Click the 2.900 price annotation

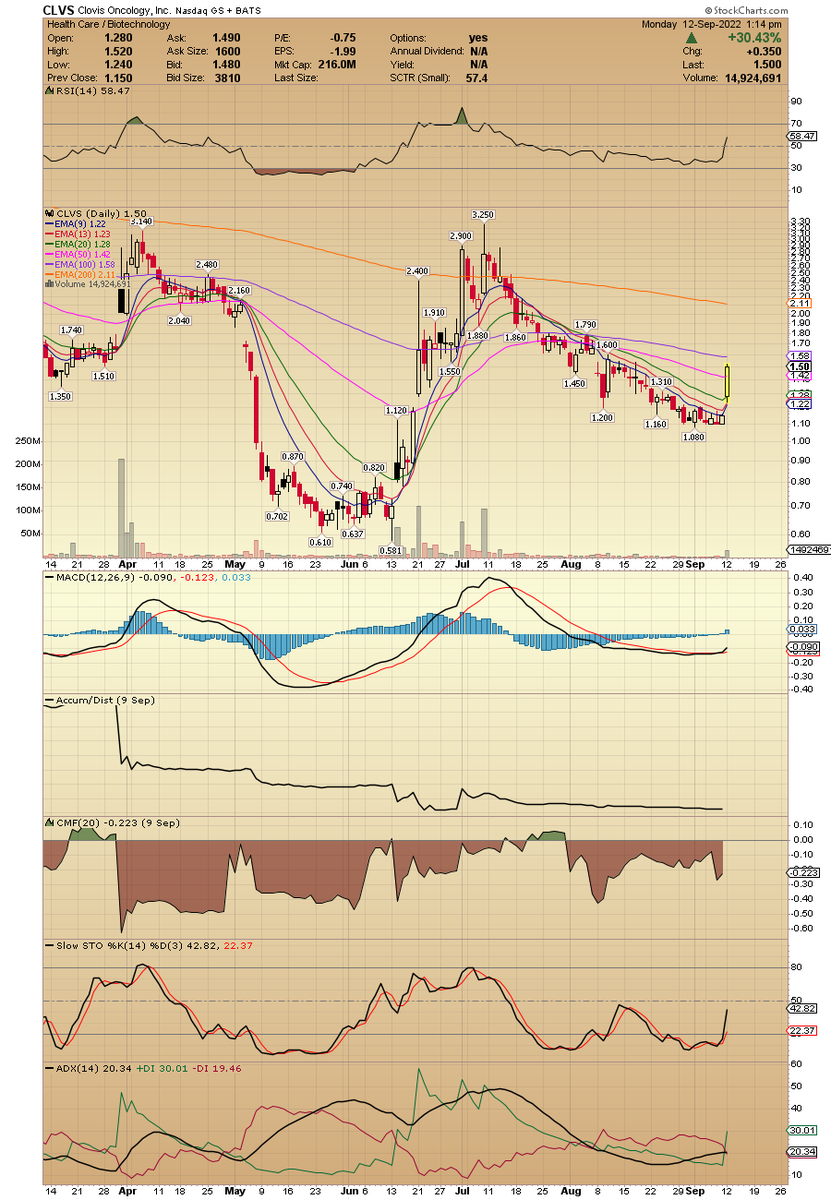tap(461, 235)
